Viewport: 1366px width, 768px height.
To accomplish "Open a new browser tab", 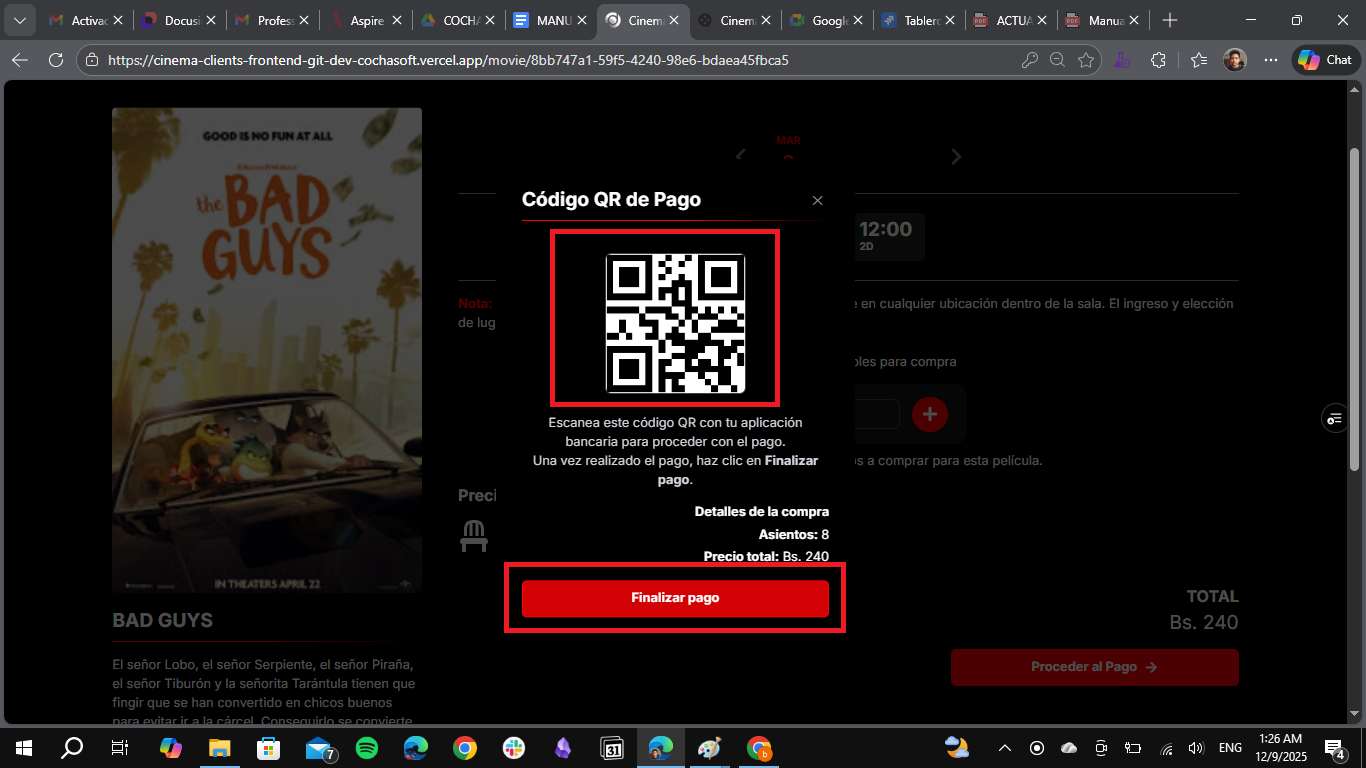I will tap(1170, 20).
